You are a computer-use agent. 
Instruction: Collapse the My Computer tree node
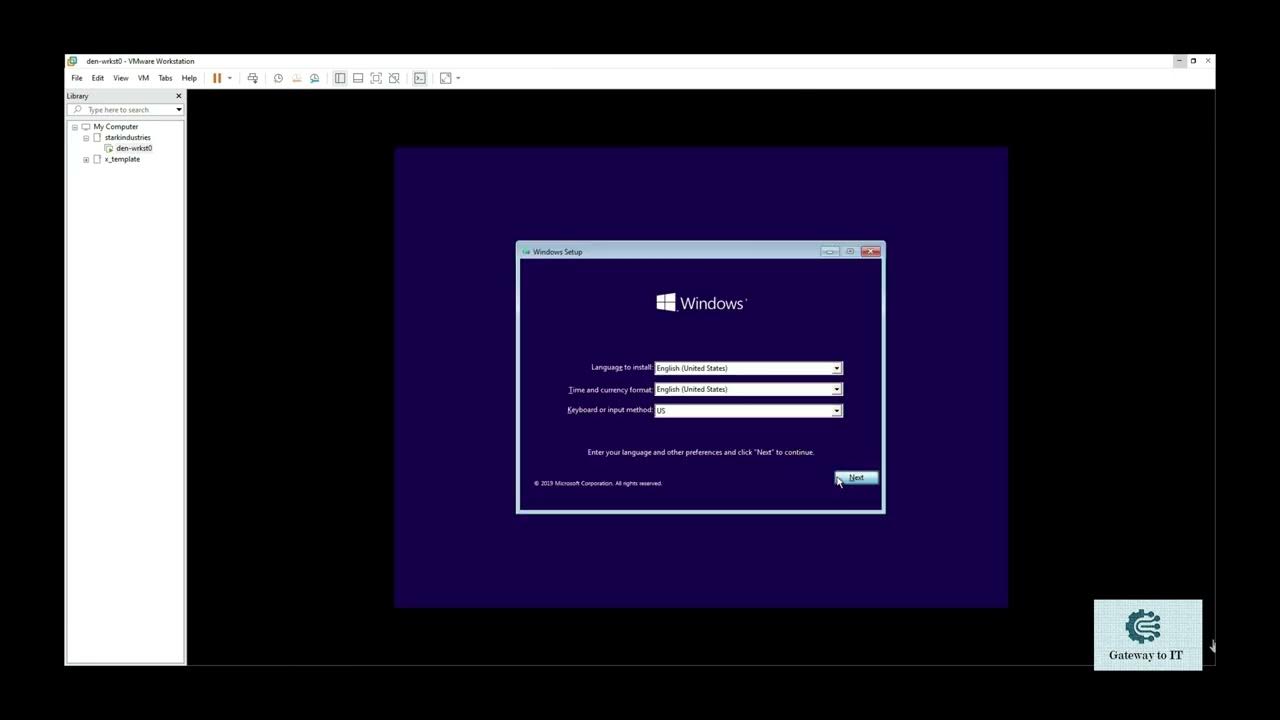pyautogui.click(x=74, y=127)
